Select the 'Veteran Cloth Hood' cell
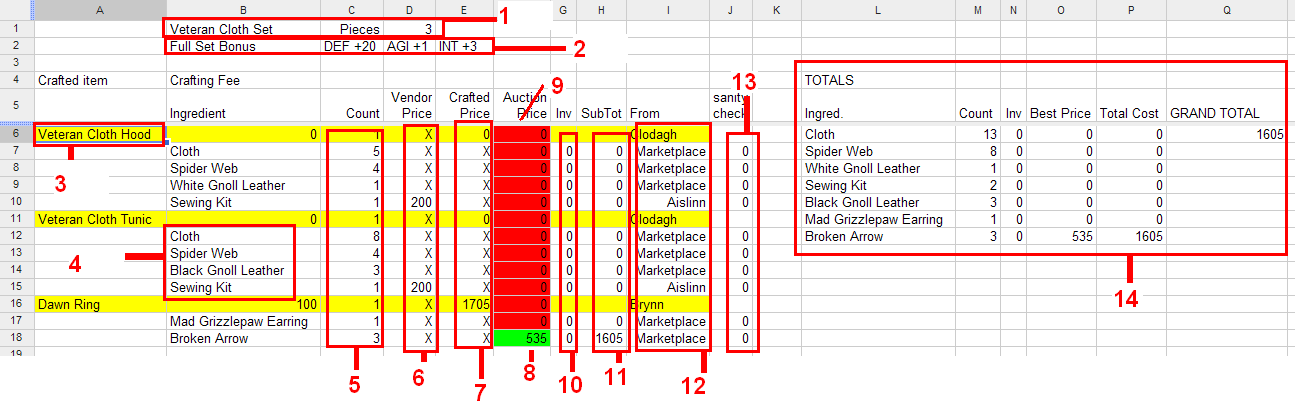 click(100, 134)
